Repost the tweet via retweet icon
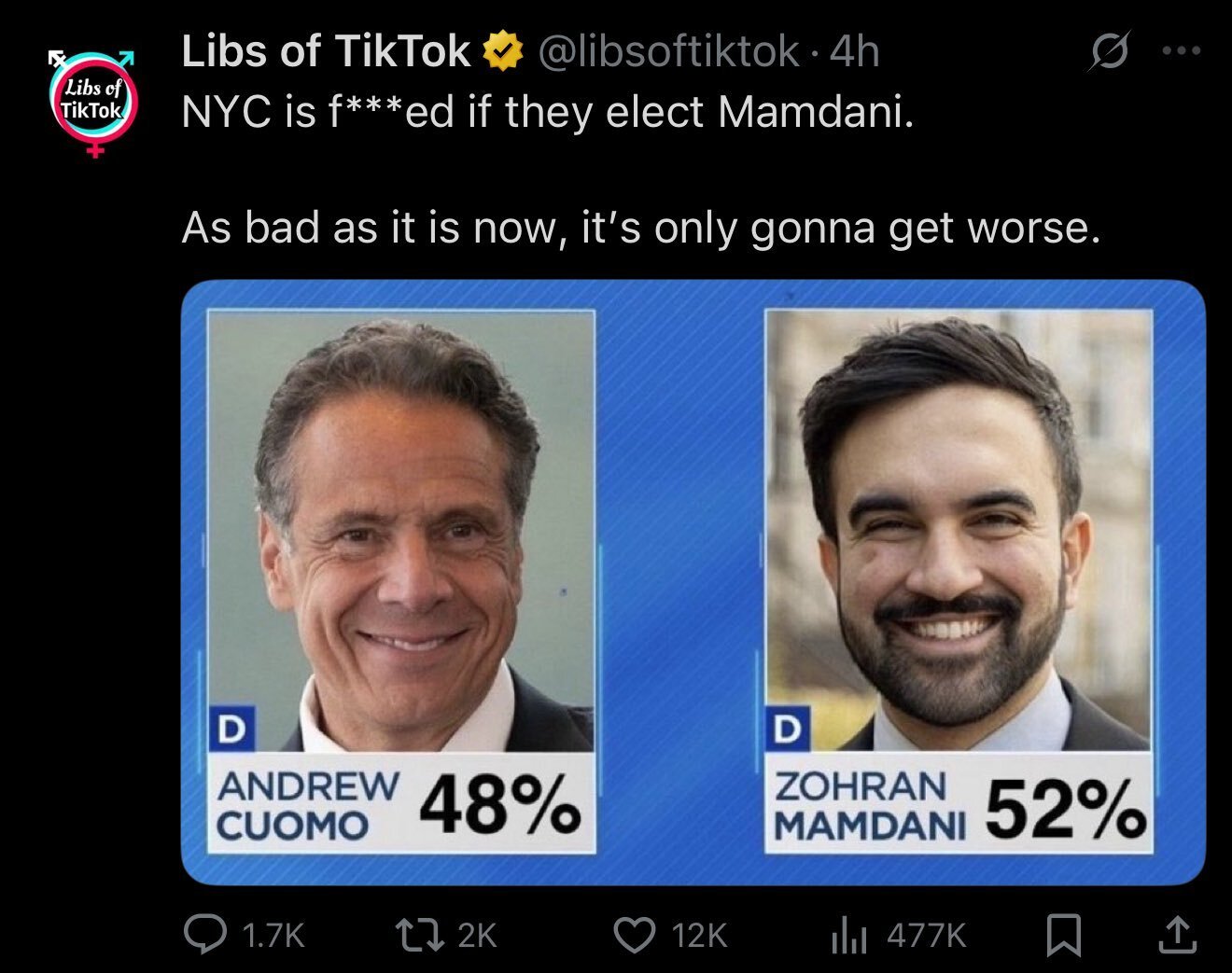The width and height of the screenshot is (1232, 973). point(419,934)
